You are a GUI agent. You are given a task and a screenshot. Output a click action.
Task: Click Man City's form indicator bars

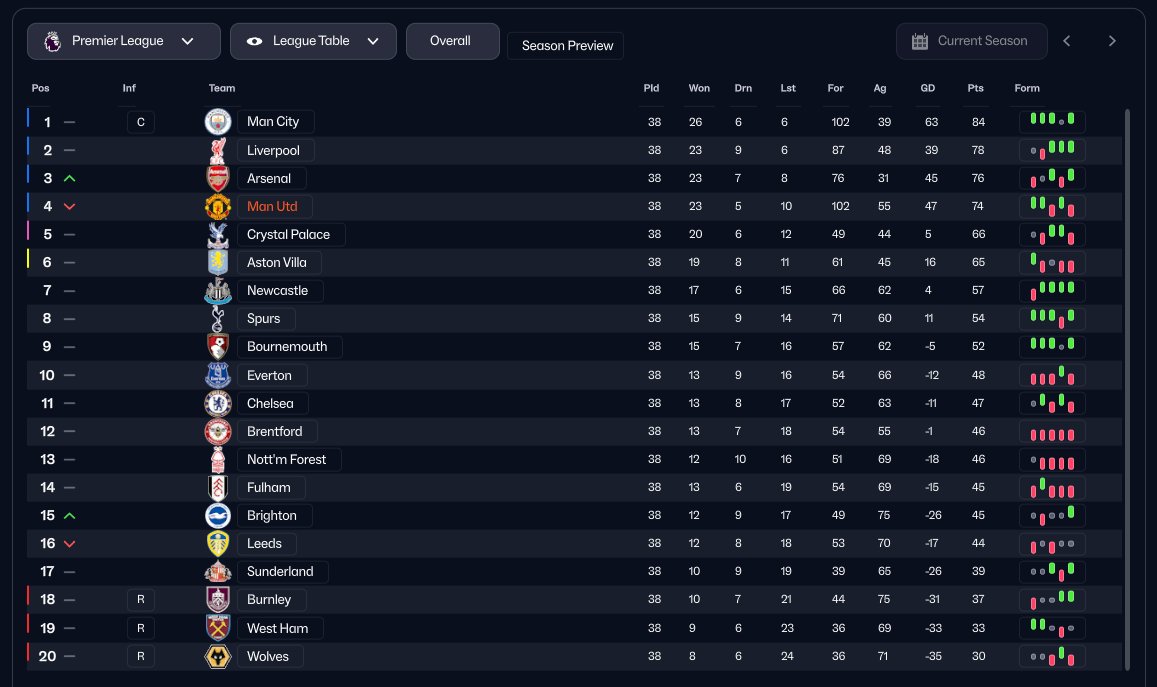tap(1052, 122)
